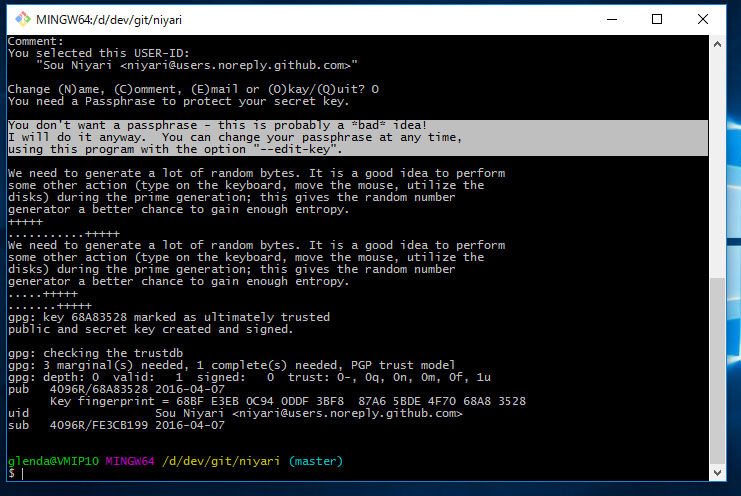Click 'public and secret key created' line
Image resolution: width=741 pixels, height=496 pixels.
(x=151, y=329)
